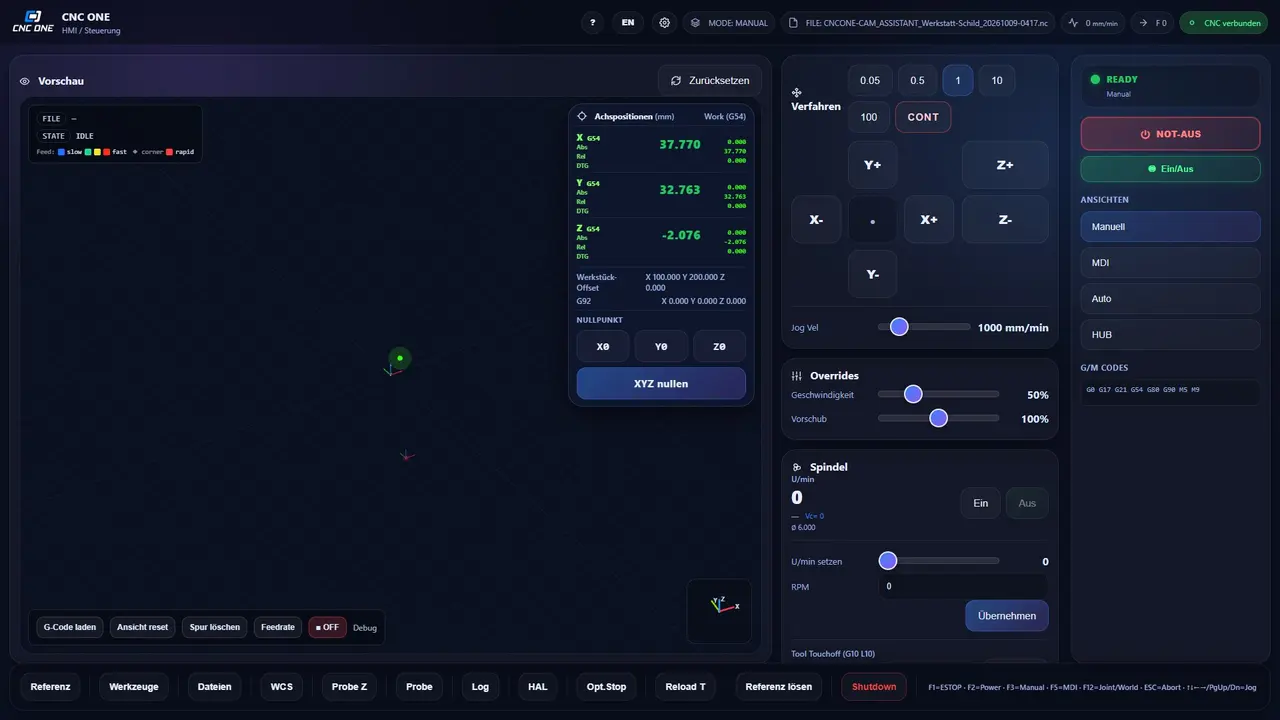The width and height of the screenshot is (1280, 720).
Task: Click the Jog Vel slider
Action: tap(924, 327)
